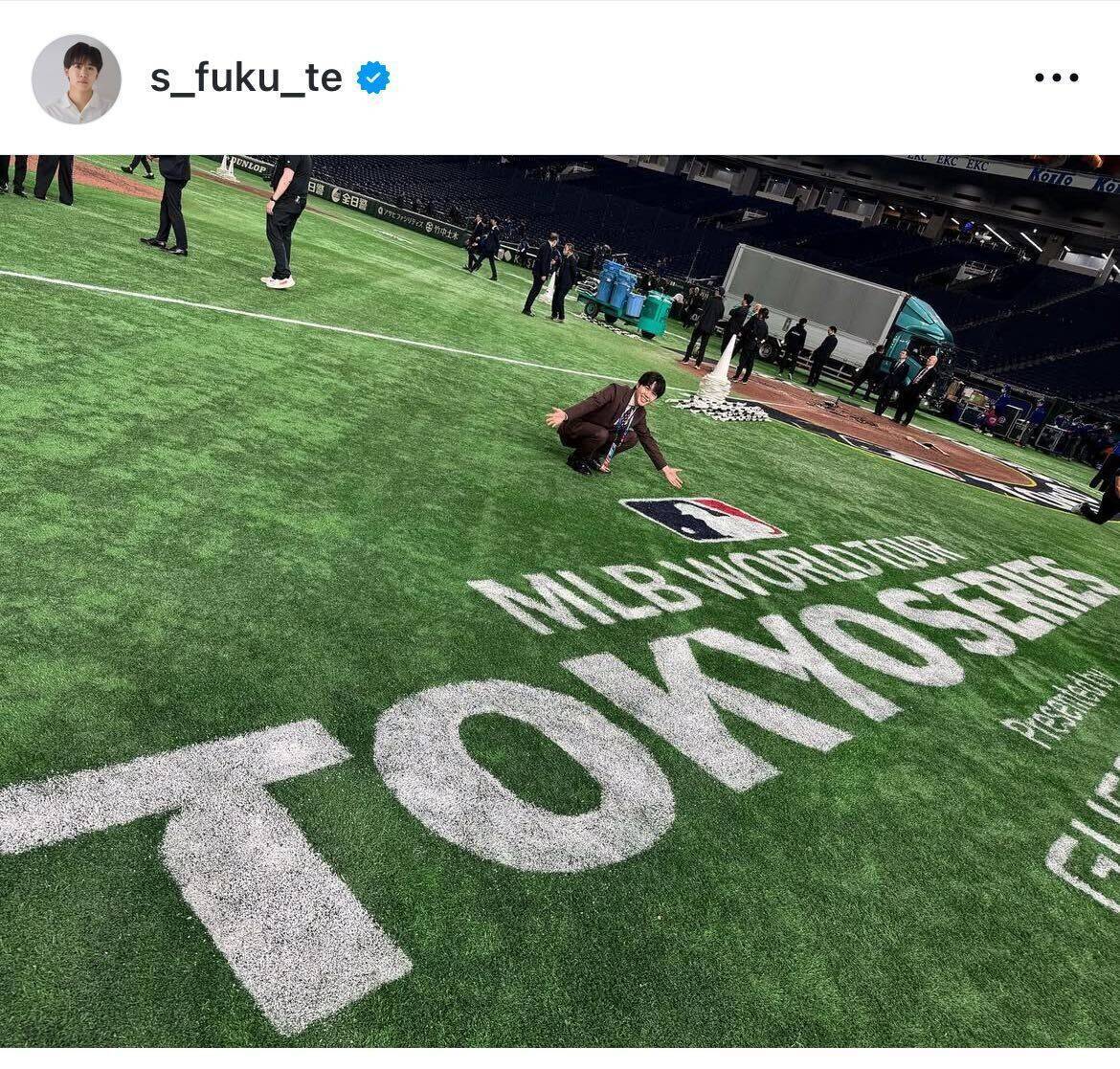Tap the crouching man in brown suit
This screenshot has width=1120, height=1069.
tap(615, 425)
